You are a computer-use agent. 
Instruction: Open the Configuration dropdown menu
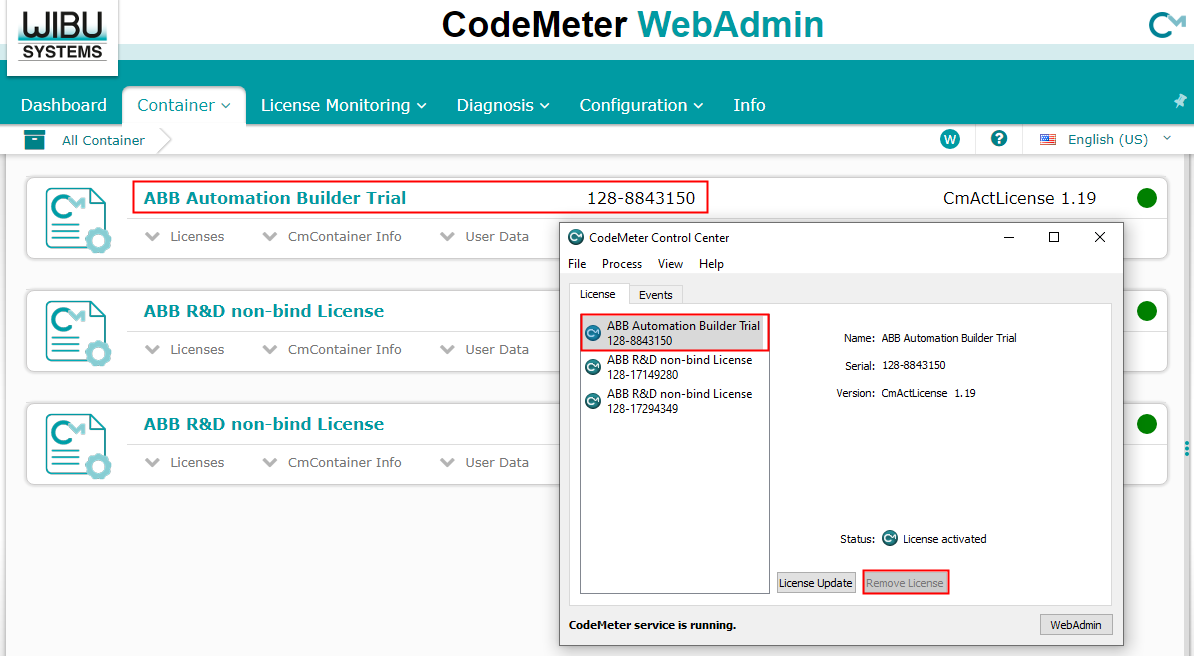(x=641, y=105)
